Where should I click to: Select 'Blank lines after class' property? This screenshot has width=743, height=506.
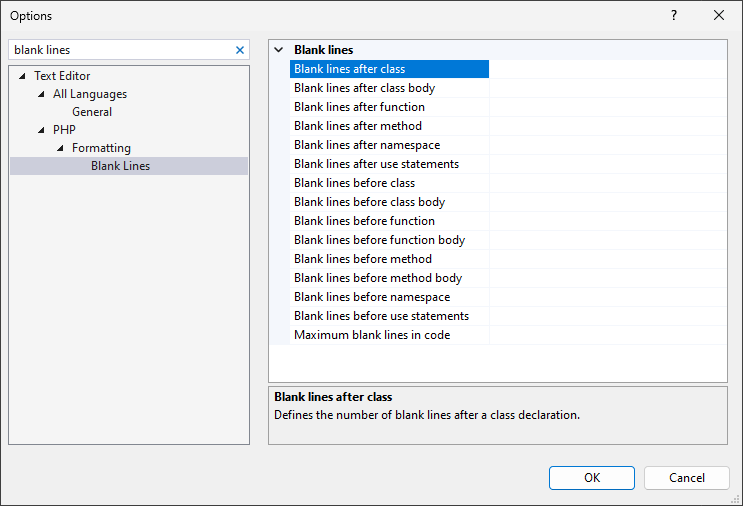coord(390,69)
